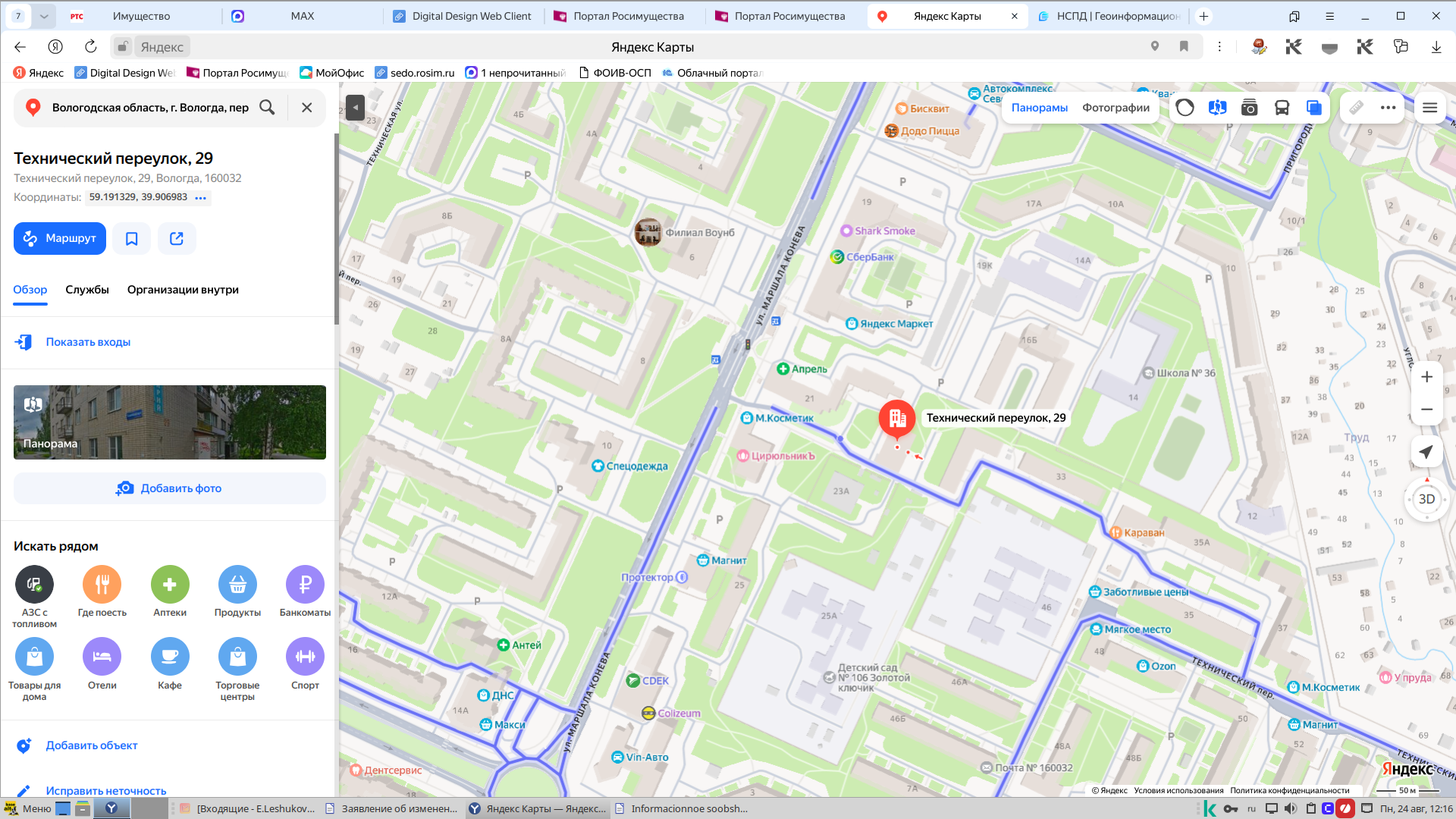This screenshot has height=819, width=1456.
Task: Click the search magnifier in map search box
Action: click(267, 108)
